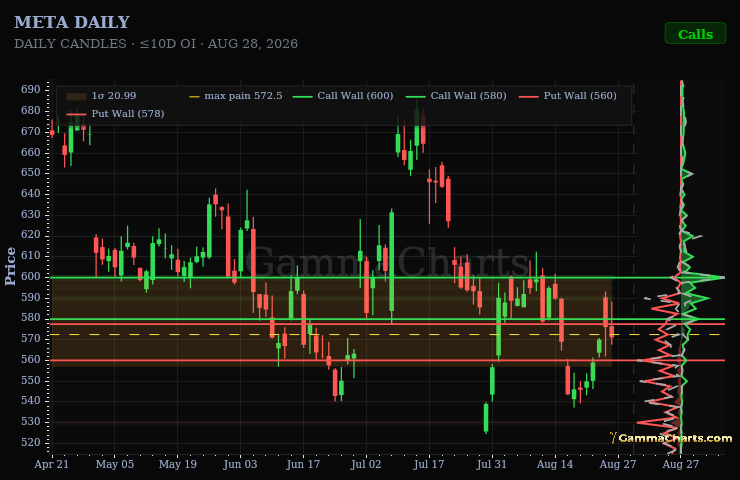
Task: Click the Jul 17 date axis label
Action: click(429, 464)
